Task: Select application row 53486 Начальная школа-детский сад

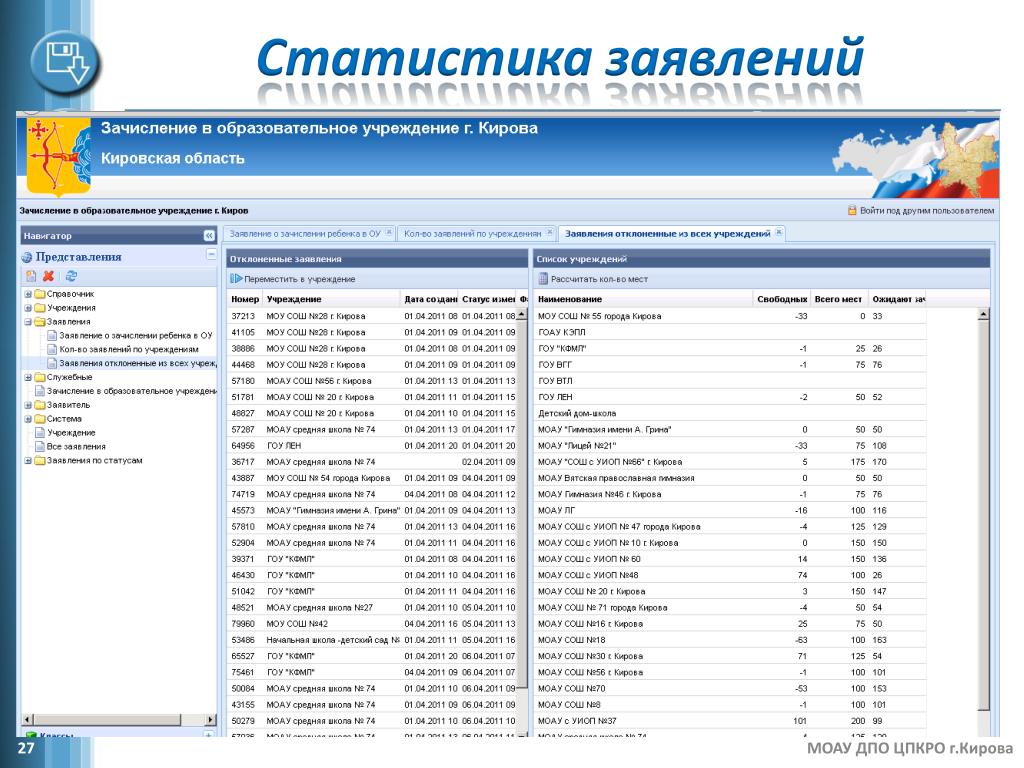Action: (x=372, y=640)
